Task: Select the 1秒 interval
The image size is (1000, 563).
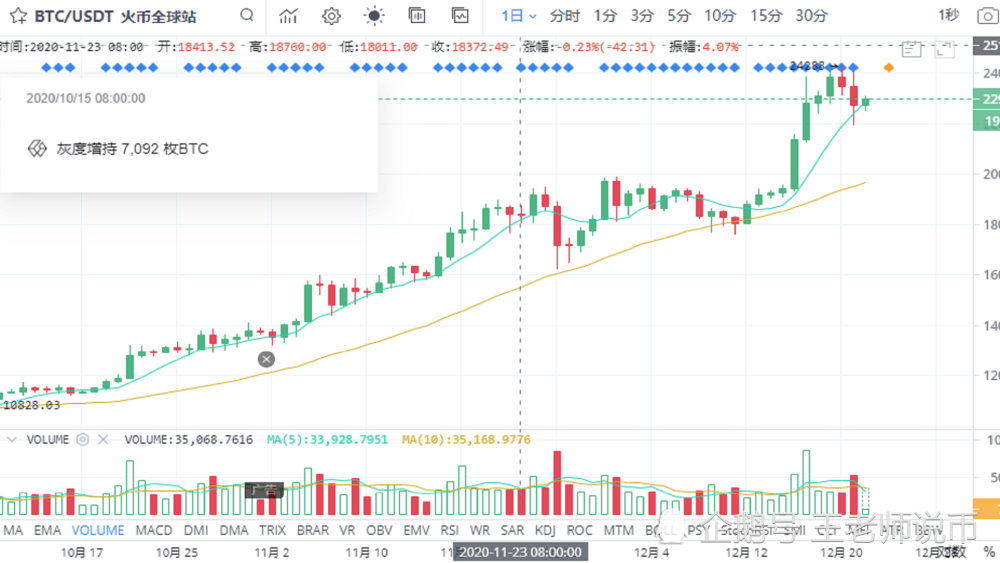Action: pyautogui.click(x=948, y=15)
